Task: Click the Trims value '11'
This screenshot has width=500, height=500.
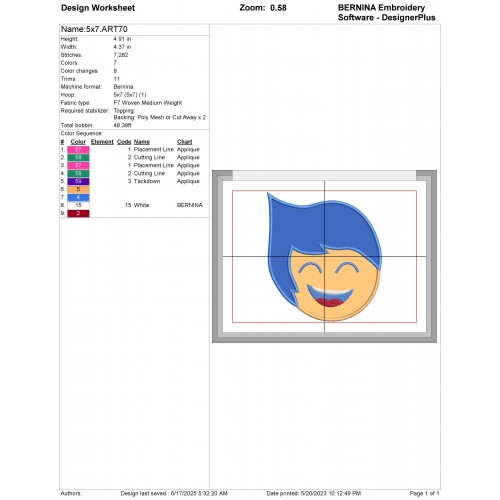Action: click(116, 79)
